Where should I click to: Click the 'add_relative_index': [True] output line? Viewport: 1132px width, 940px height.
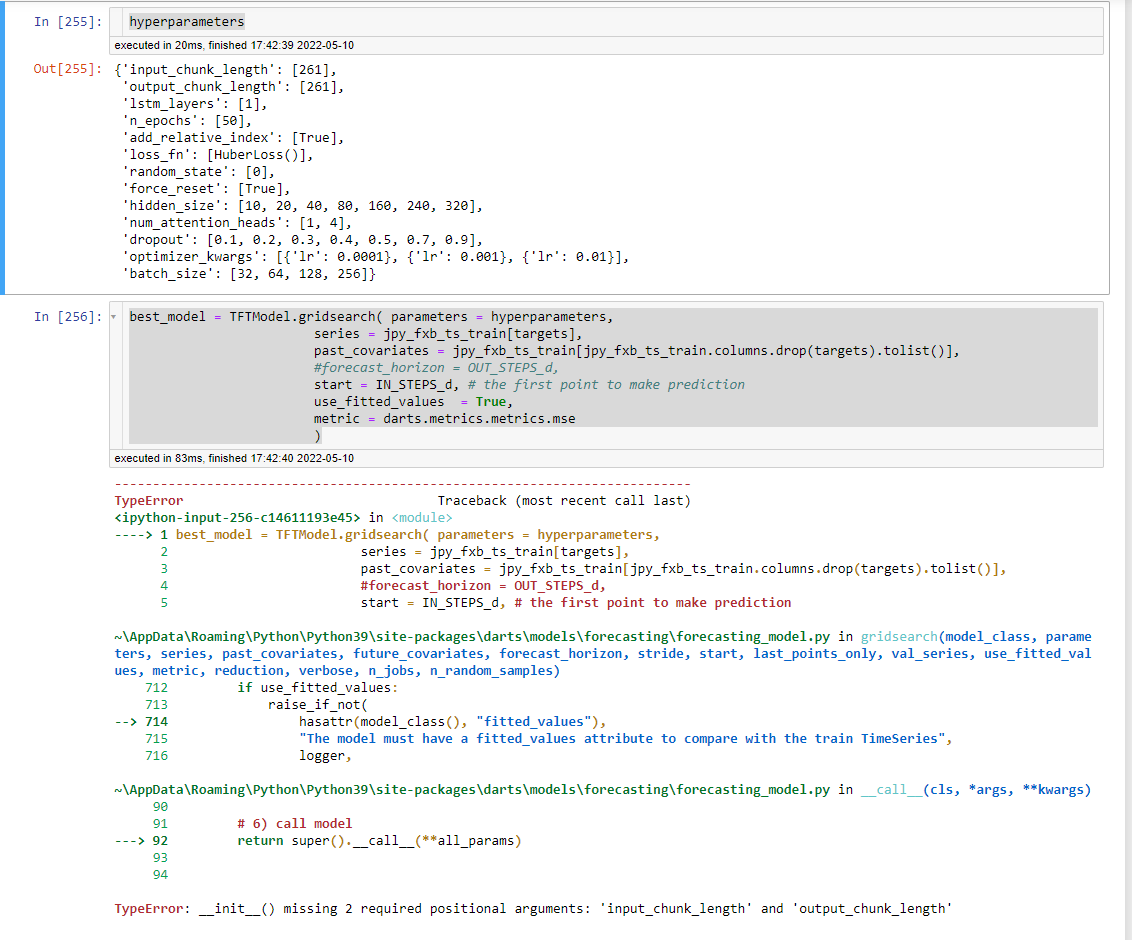pyautogui.click(x=232, y=138)
